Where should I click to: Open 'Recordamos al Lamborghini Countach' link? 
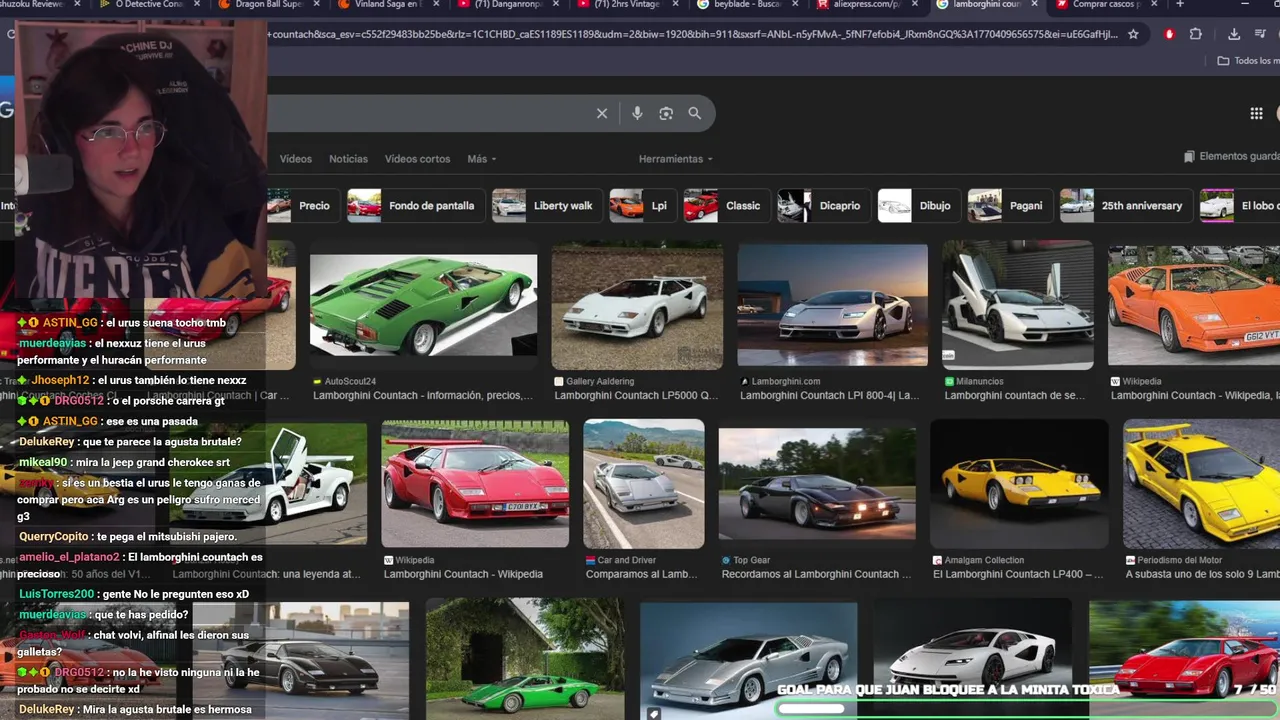point(817,574)
